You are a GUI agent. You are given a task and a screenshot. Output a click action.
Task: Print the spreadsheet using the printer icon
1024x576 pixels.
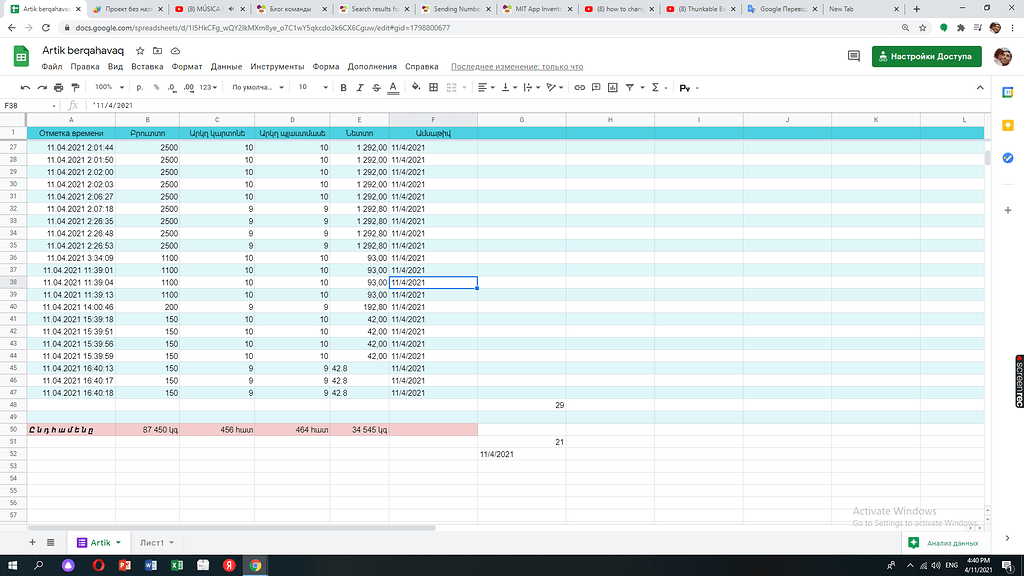point(59,88)
